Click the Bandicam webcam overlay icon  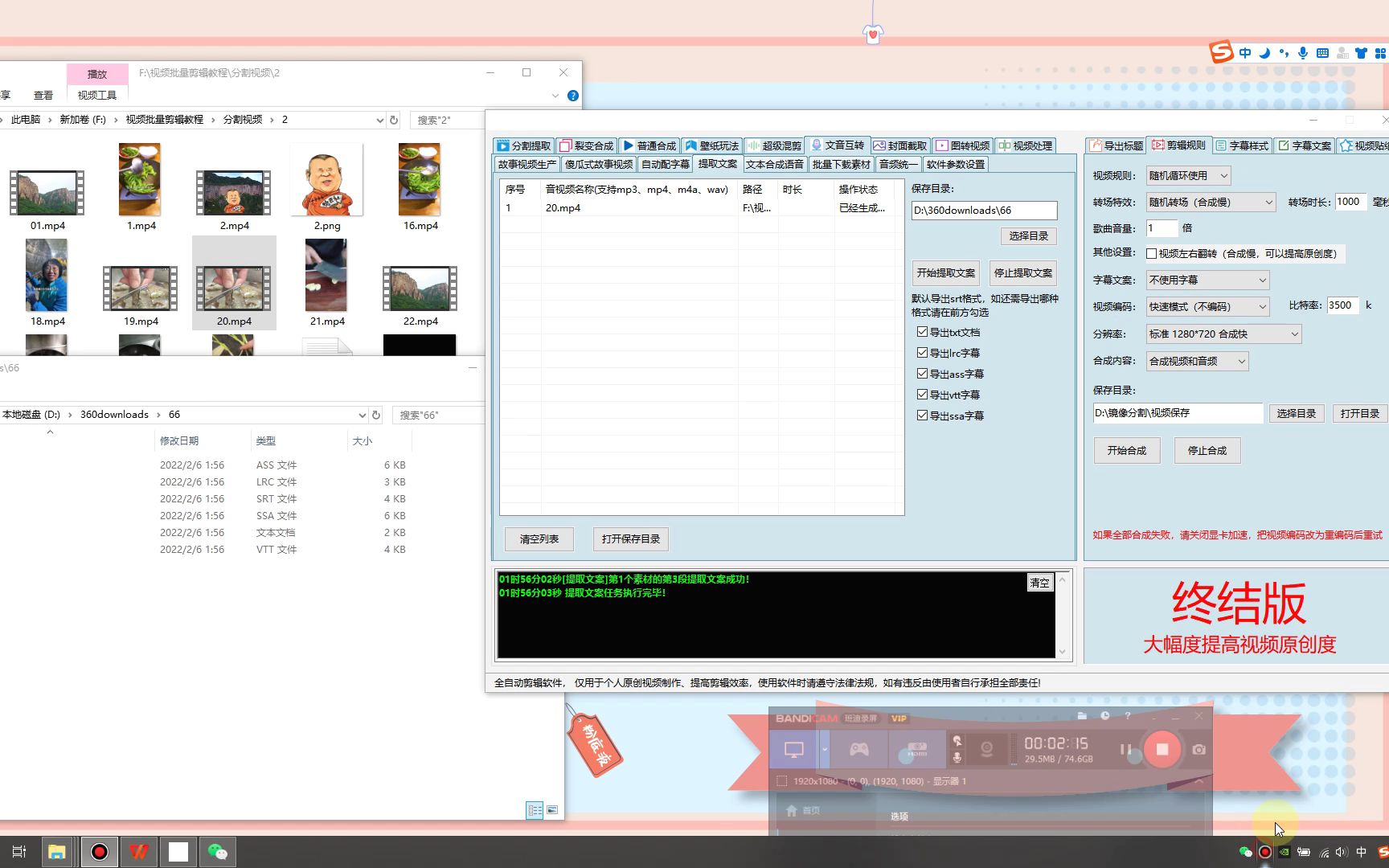click(x=986, y=750)
